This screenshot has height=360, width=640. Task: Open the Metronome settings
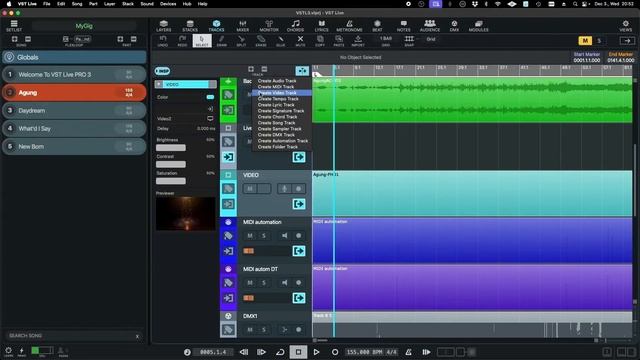click(349, 26)
